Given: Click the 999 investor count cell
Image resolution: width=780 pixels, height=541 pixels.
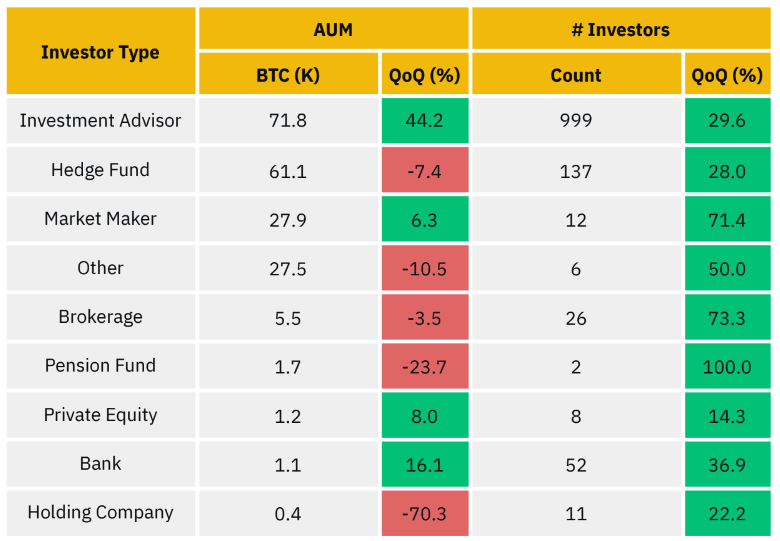Looking at the screenshot, I should (x=576, y=121).
